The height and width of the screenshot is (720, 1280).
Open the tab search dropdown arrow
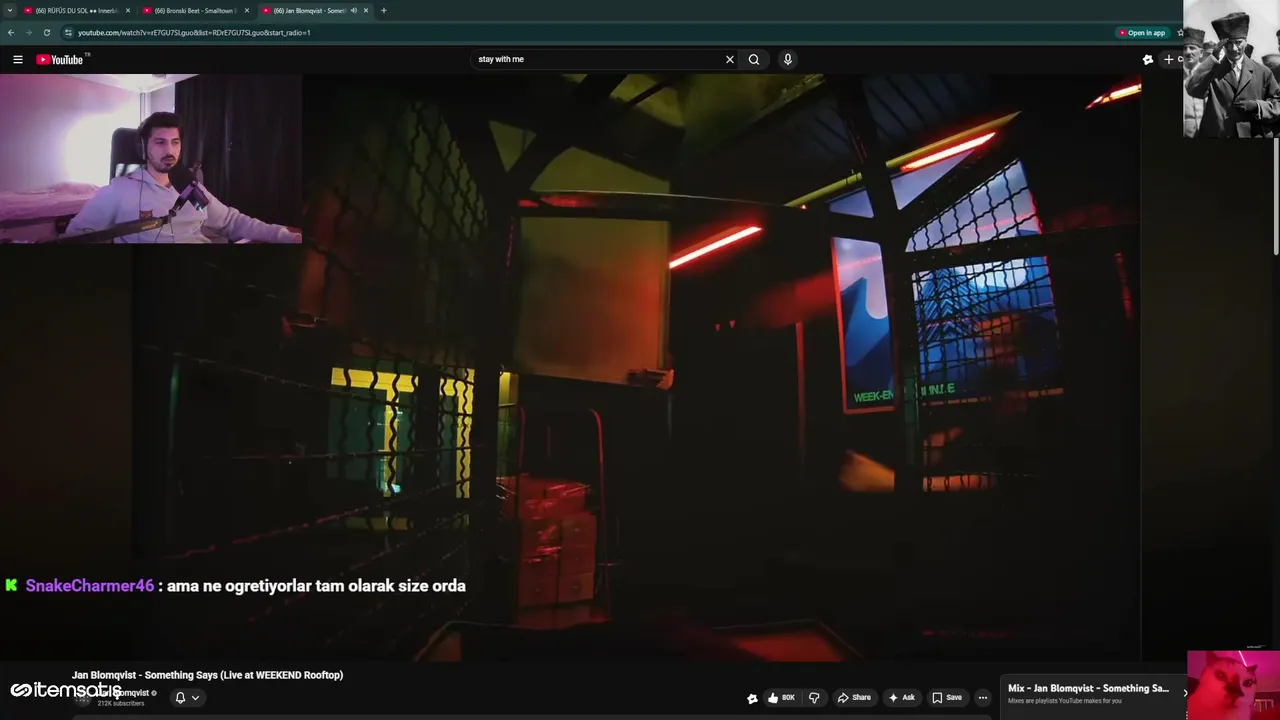coord(10,10)
